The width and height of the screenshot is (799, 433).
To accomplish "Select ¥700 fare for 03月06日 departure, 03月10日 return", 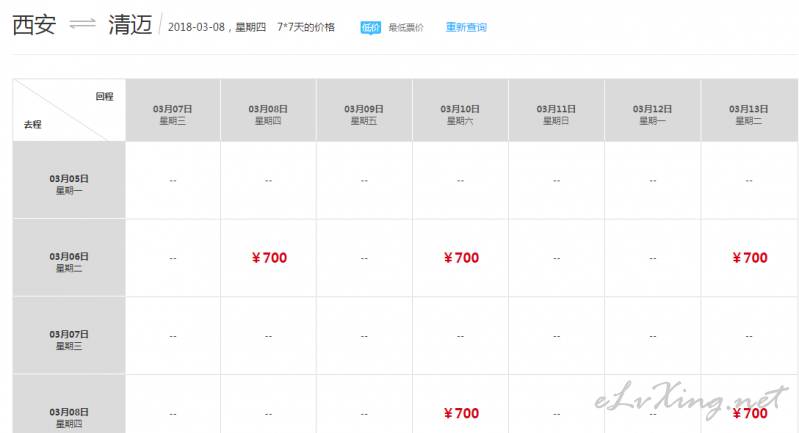I will tap(461, 258).
